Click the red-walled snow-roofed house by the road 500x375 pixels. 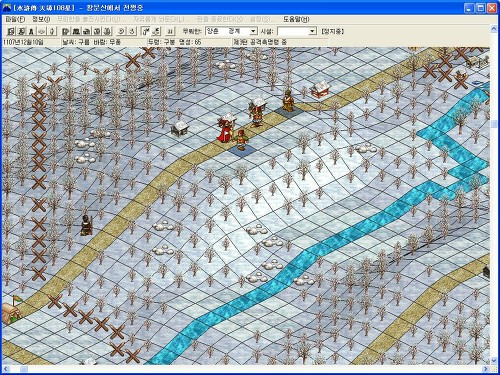coord(321,89)
